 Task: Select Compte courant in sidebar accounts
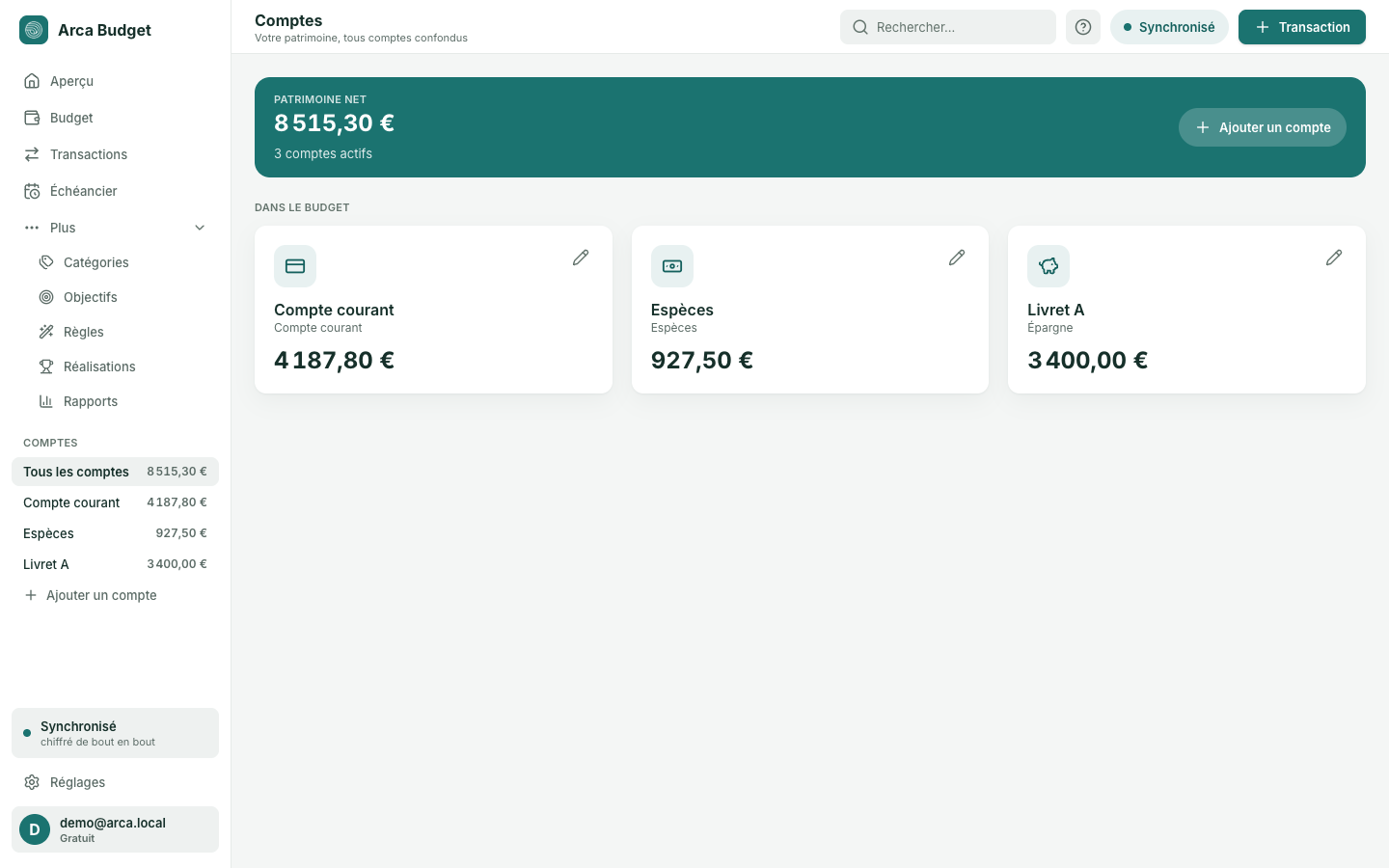(115, 502)
